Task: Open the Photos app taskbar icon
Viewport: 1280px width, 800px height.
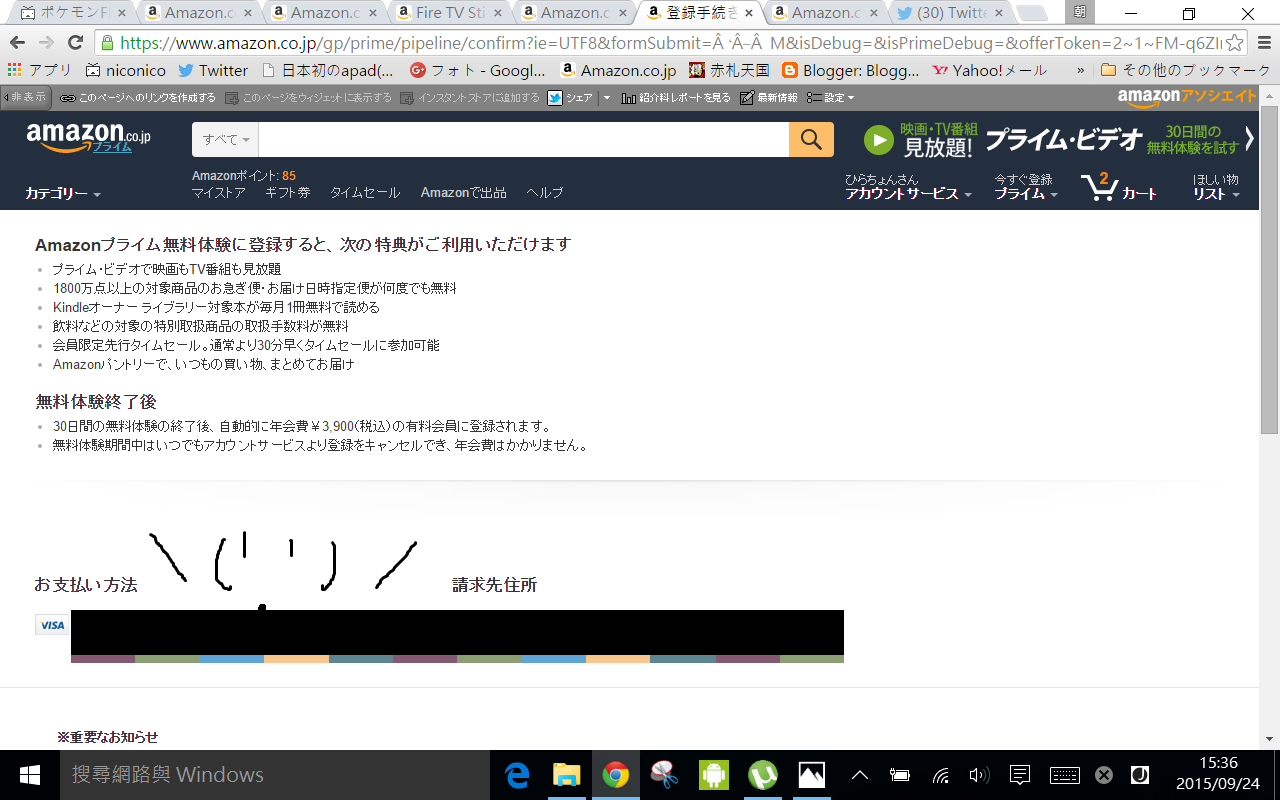Action: (811, 775)
